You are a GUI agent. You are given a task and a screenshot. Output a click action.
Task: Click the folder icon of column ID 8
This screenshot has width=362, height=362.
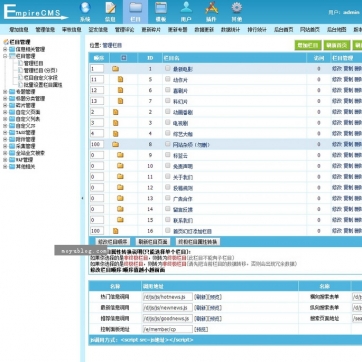[115, 144]
